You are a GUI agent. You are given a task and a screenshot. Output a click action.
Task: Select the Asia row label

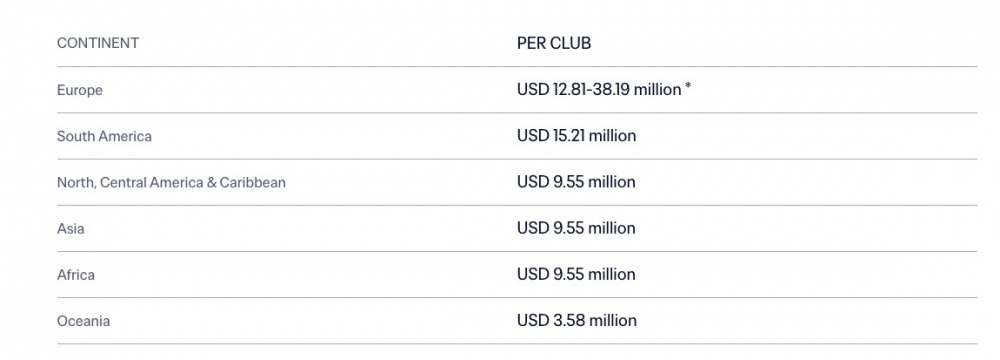(x=70, y=229)
